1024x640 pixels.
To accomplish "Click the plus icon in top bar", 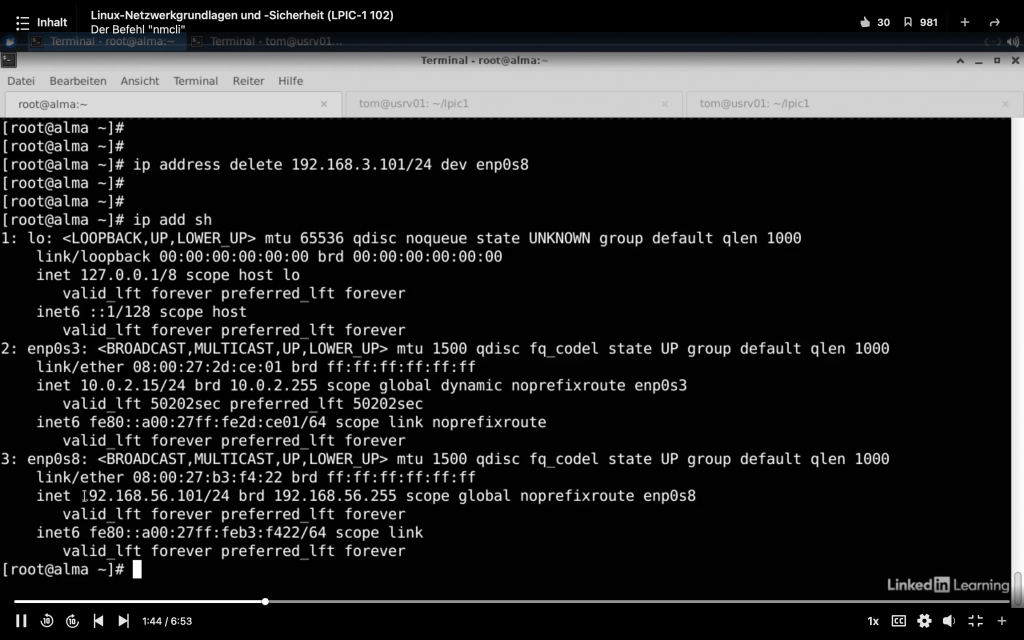I will point(965,22).
